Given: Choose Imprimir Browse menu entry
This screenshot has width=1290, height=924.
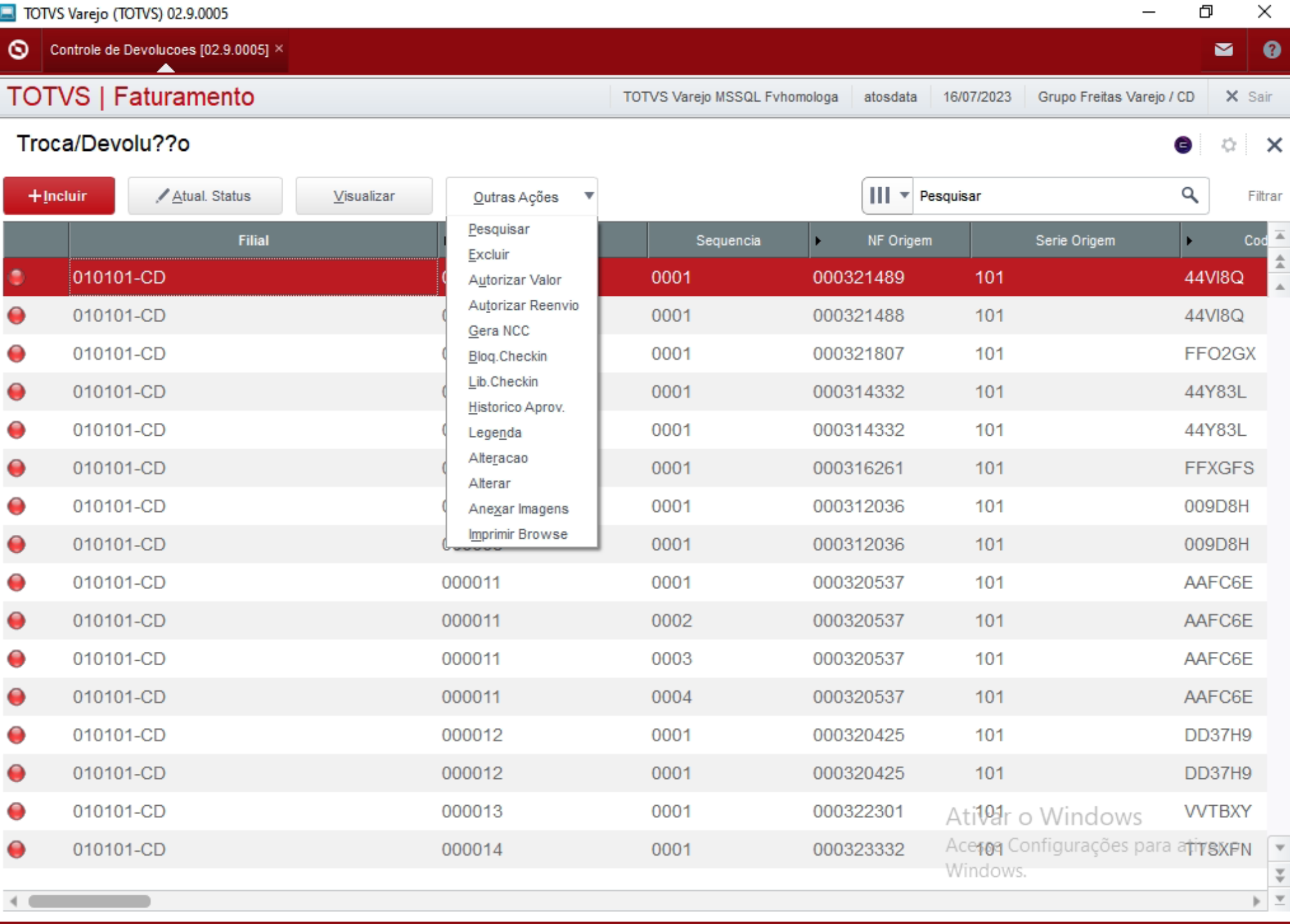Looking at the screenshot, I should coord(518,534).
